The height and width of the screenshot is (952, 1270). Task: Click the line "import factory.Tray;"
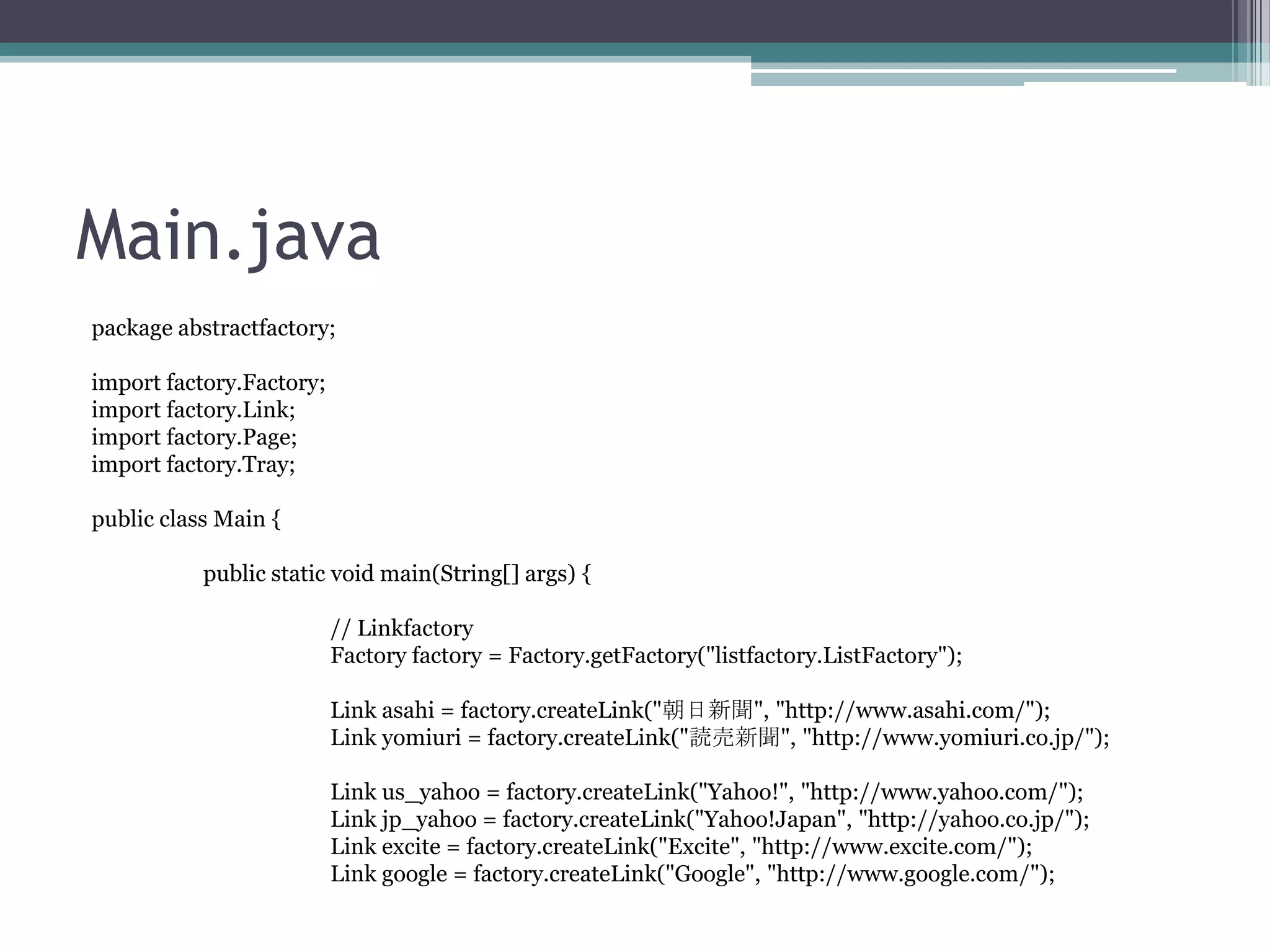[193, 464]
